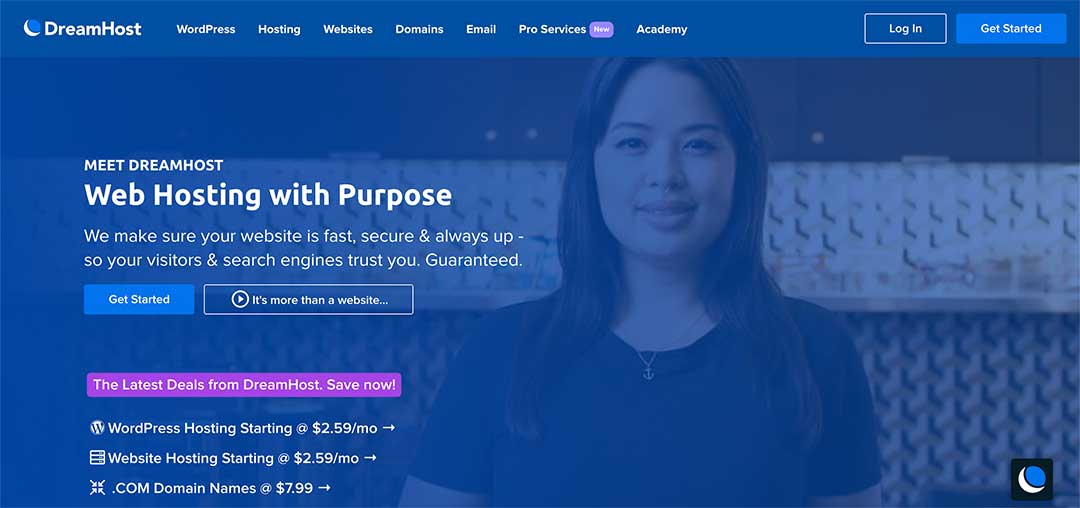Click the play circle icon in the video button
Image resolution: width=1080 pixels, height=508 pixels.
(240, 299)
